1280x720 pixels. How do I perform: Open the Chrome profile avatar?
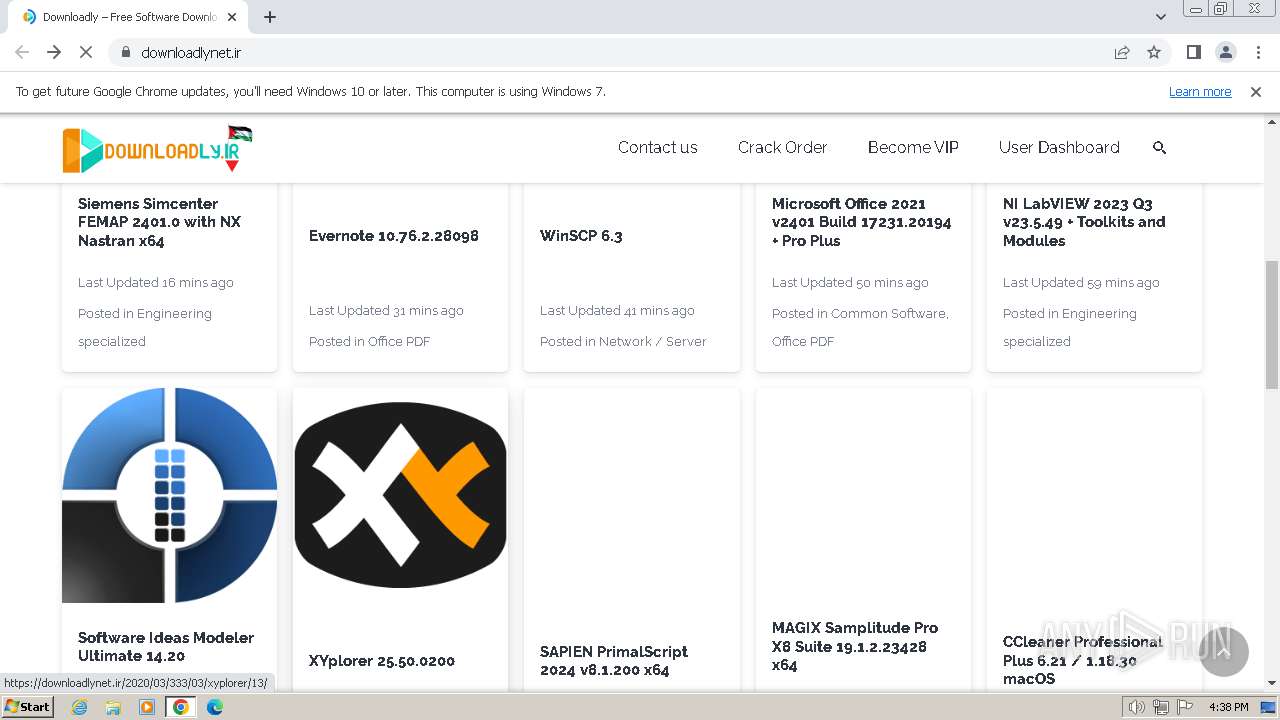(1226, 52)
